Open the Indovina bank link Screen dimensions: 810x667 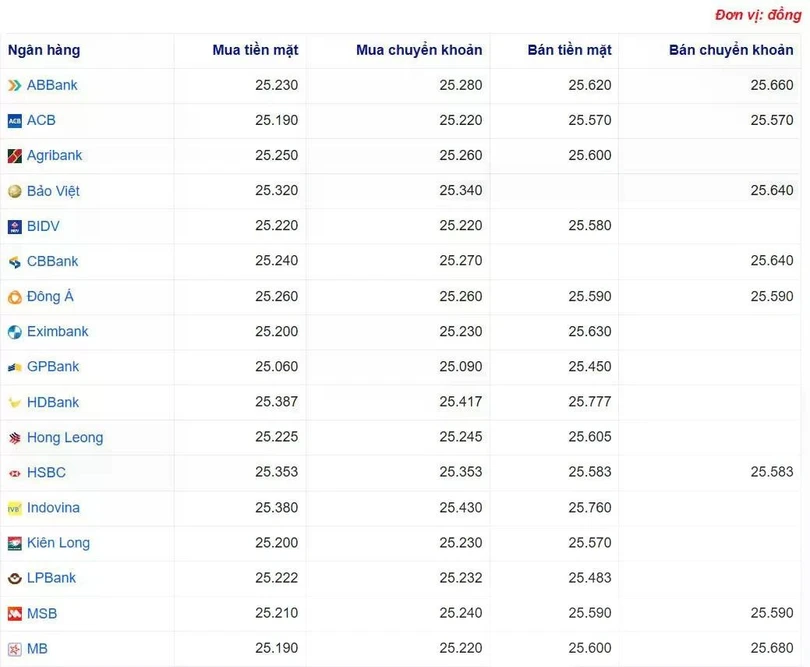click(x=53, y=508)
